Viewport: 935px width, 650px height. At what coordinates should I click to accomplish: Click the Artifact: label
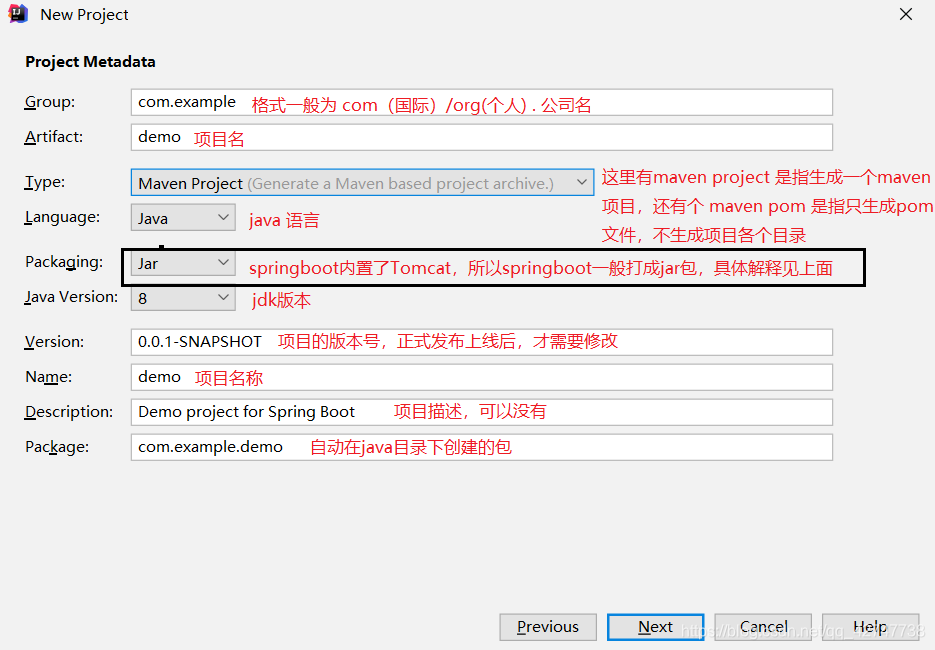54,137
